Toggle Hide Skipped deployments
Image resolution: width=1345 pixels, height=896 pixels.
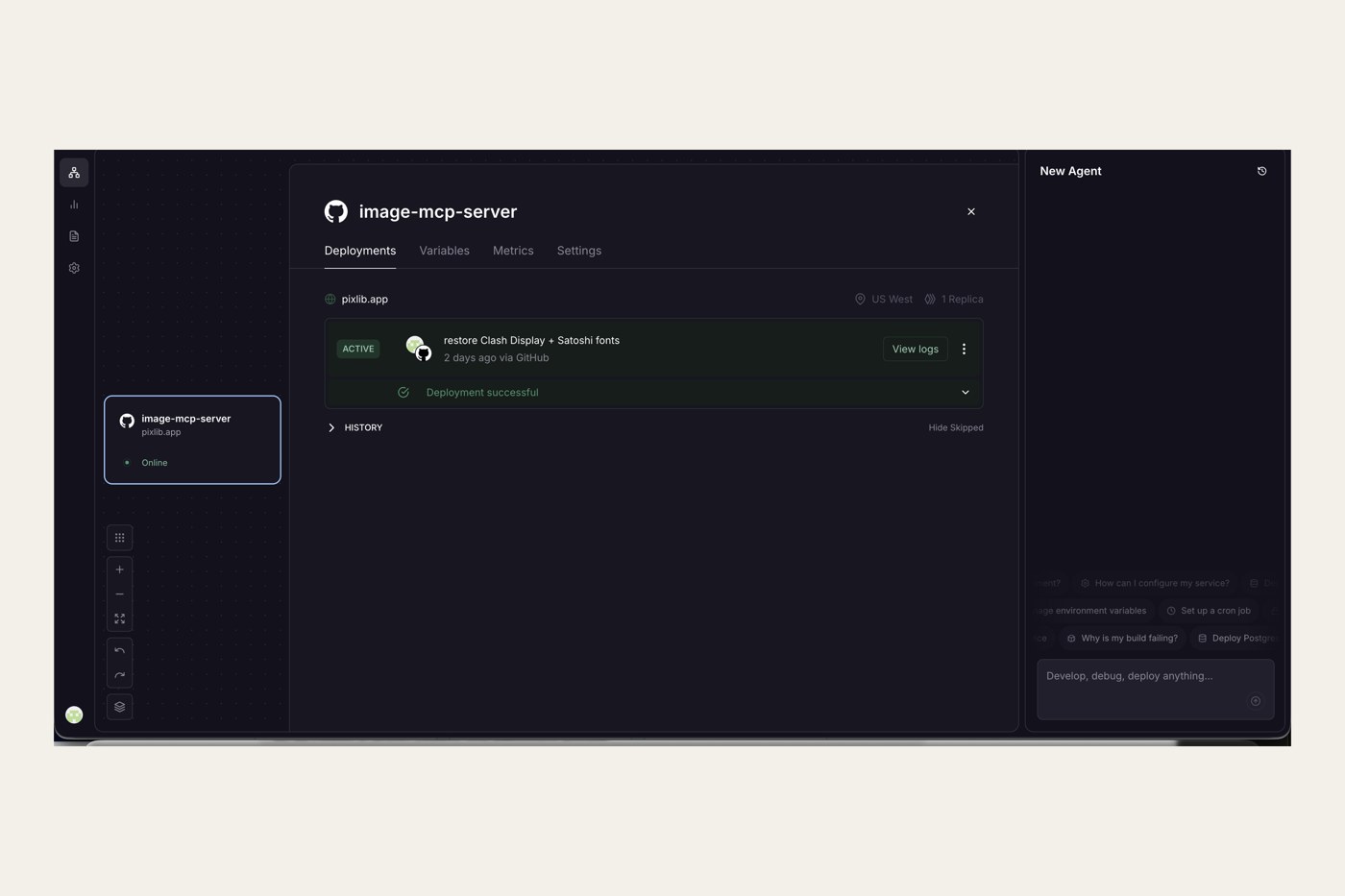coord(956,428)
